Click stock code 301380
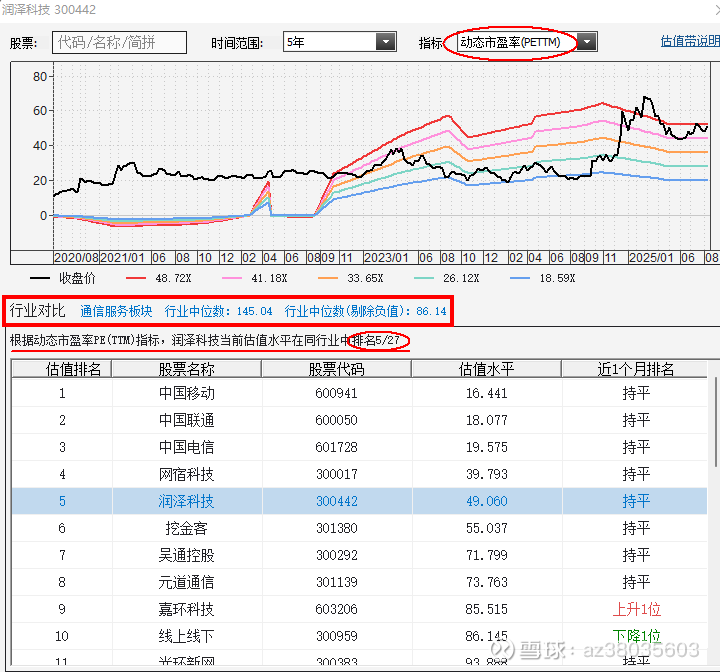 (x=336, y=528)
